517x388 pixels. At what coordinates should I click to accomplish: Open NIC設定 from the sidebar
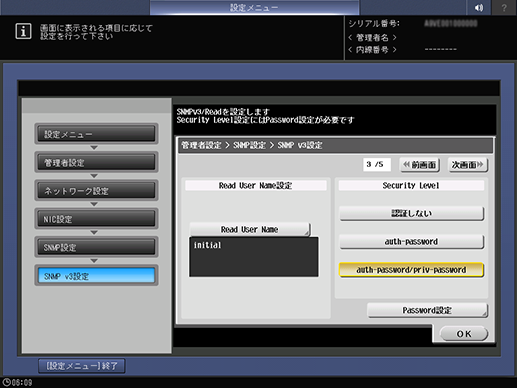(96, 219)
